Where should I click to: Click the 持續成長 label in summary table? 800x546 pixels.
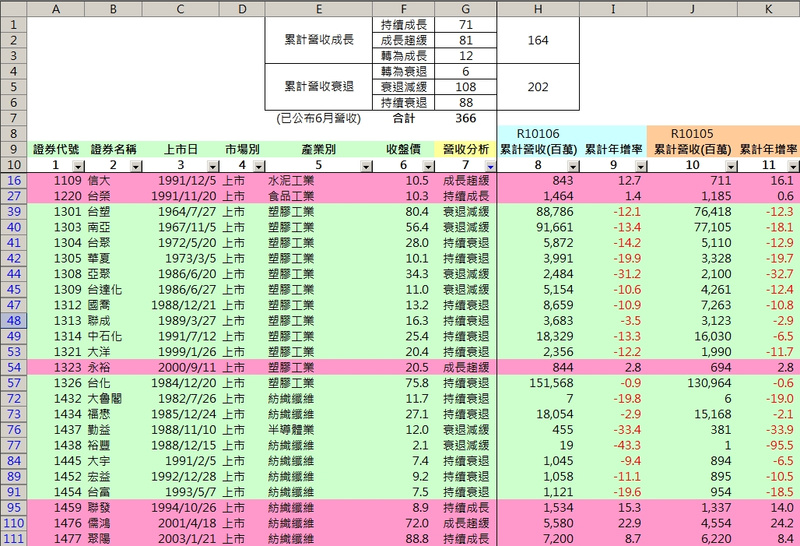pos(404,25)
